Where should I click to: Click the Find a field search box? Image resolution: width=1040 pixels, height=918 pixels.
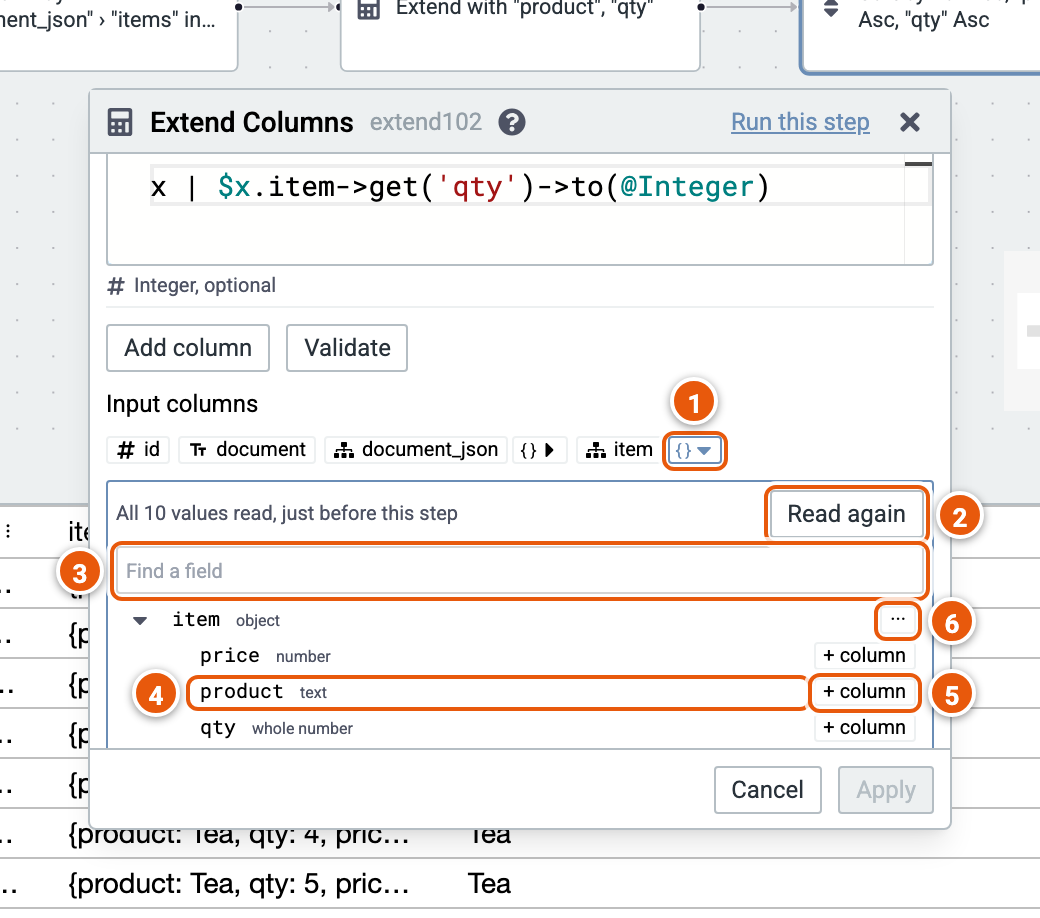pyautogui.click(x=519, y=571)
